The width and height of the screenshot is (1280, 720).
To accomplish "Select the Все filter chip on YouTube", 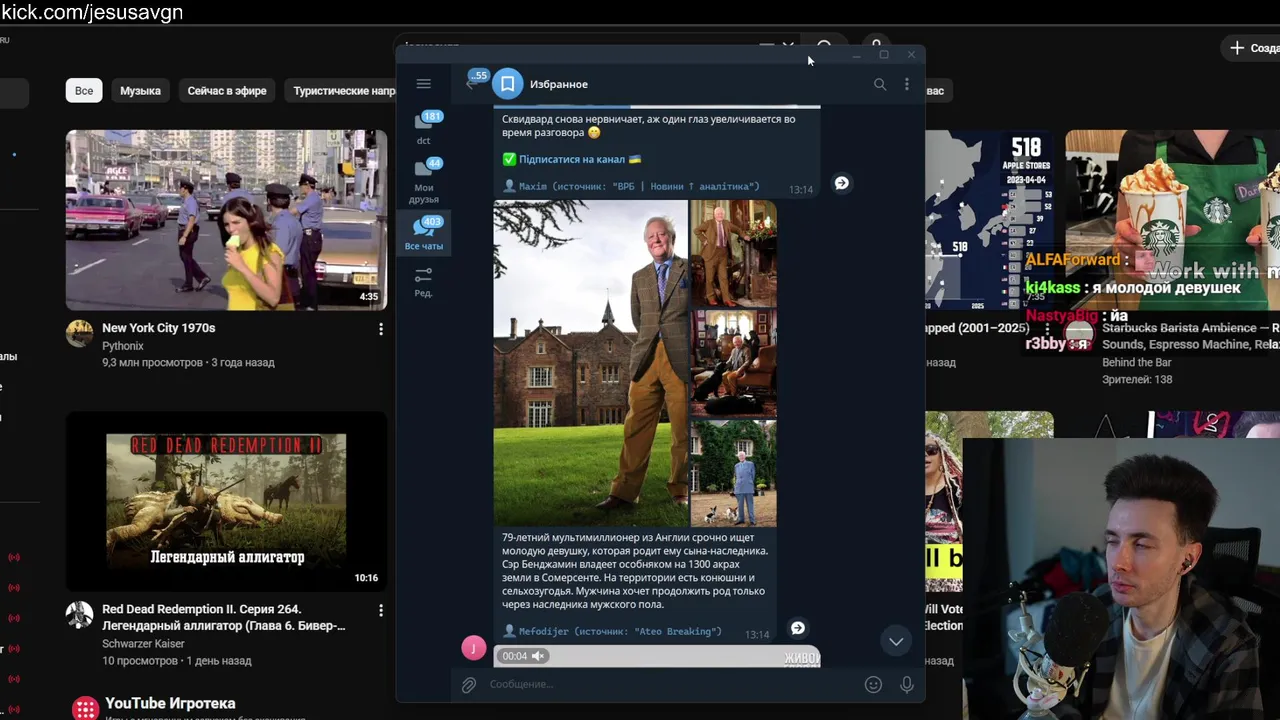I will 84,91.
